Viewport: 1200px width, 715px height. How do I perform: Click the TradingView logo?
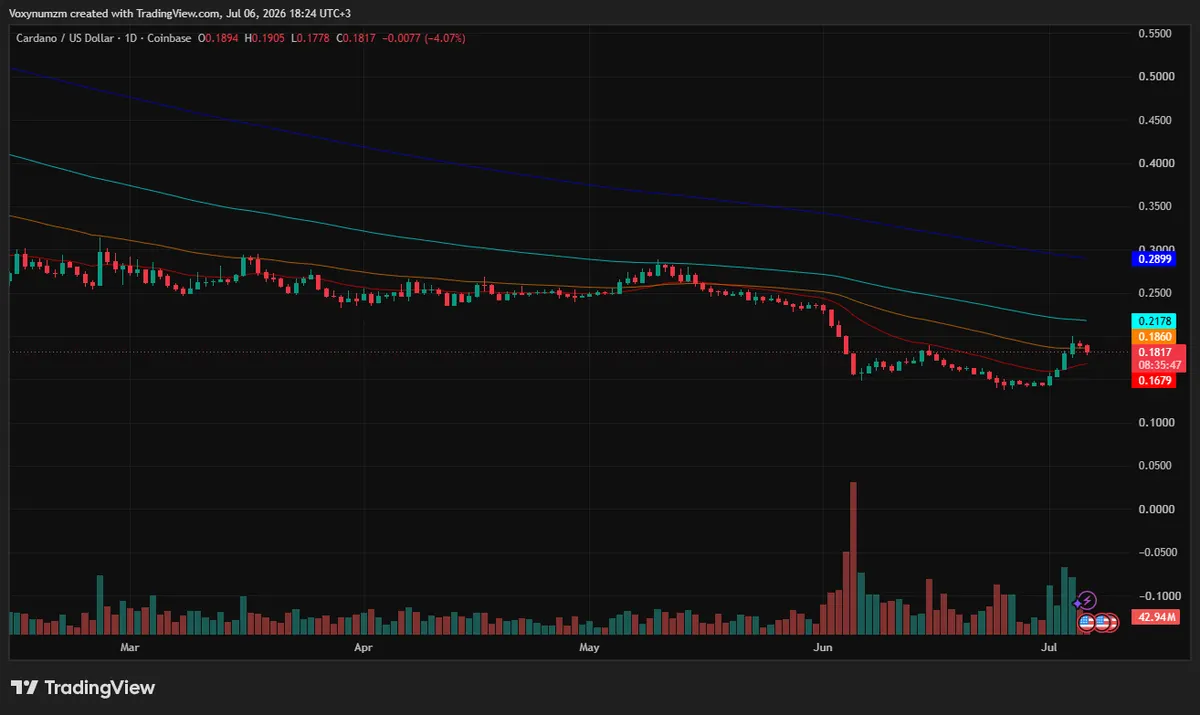coord(83,688)
